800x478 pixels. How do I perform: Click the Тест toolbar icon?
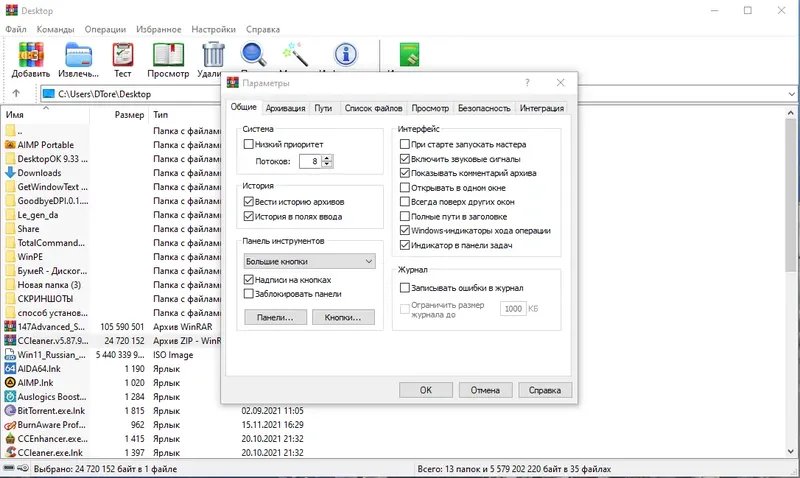pos(122,55)
